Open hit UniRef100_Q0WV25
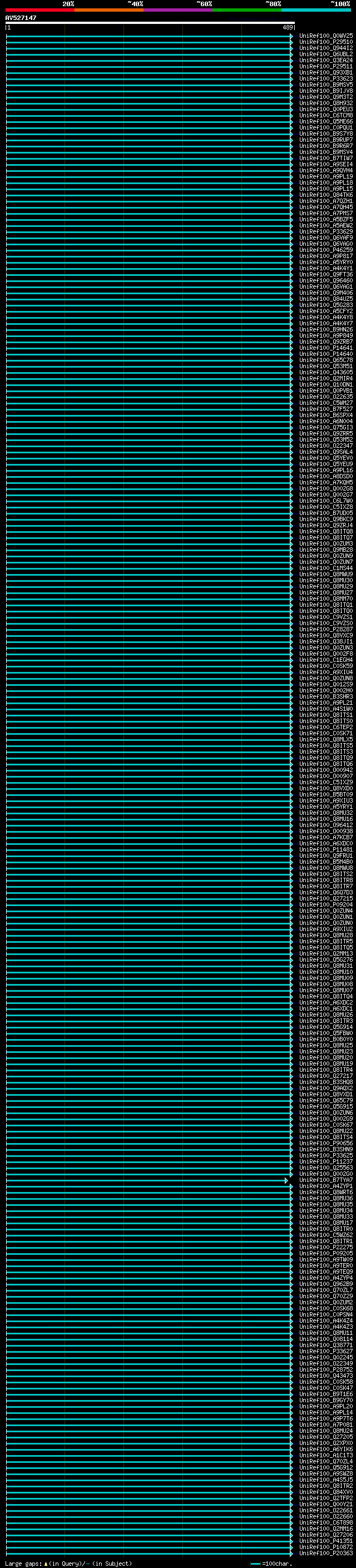 [326, 36]
